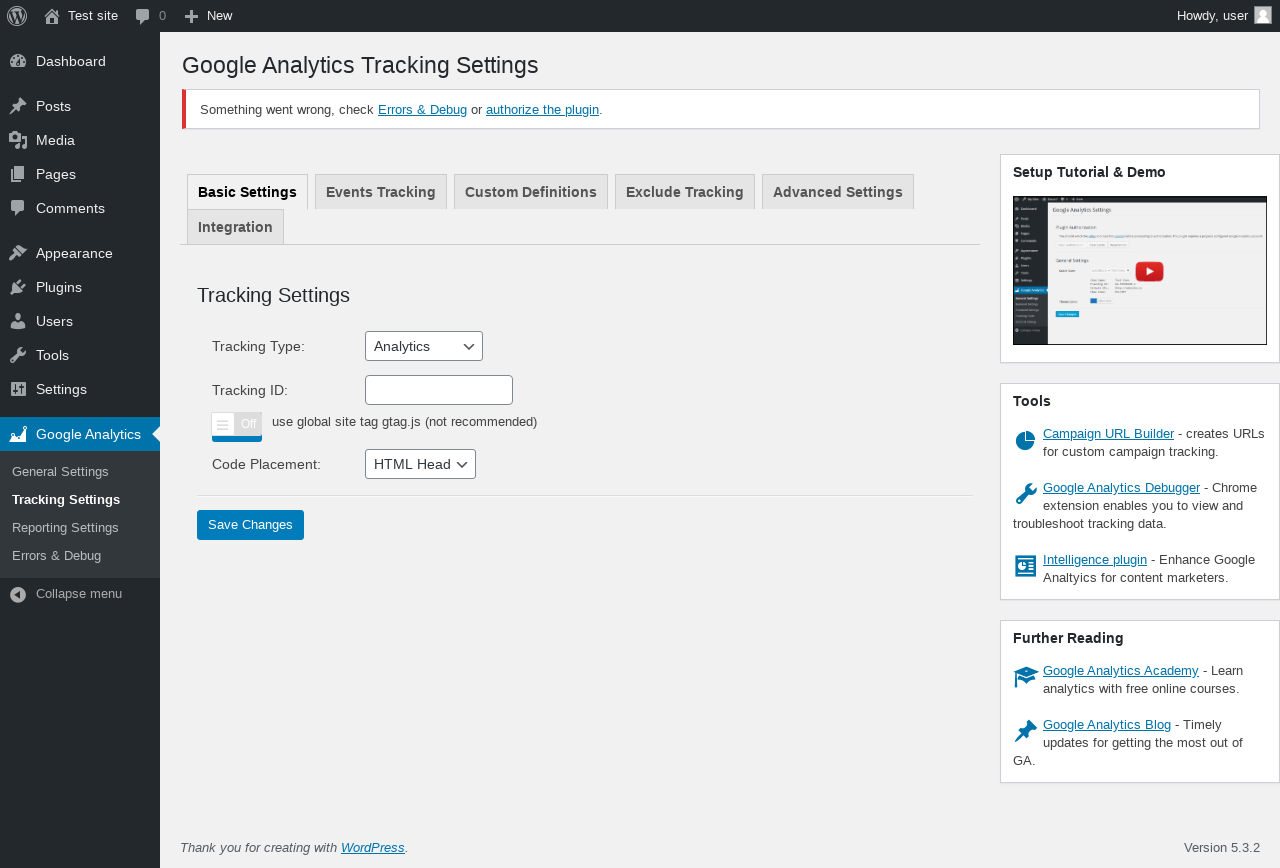Open the Tracking Type dropdown

coord(424,346)
